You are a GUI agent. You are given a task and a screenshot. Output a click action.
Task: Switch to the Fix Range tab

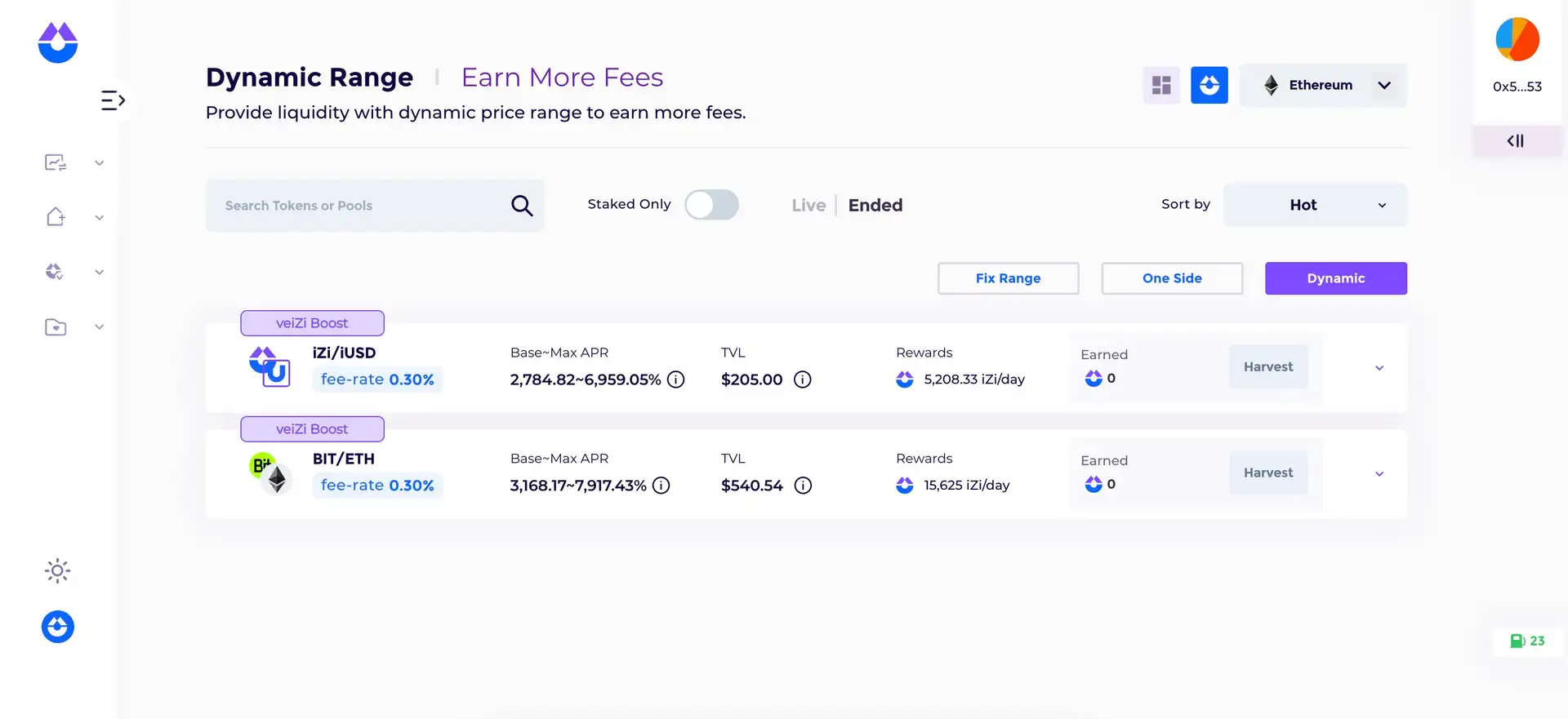click(1008, 278)
